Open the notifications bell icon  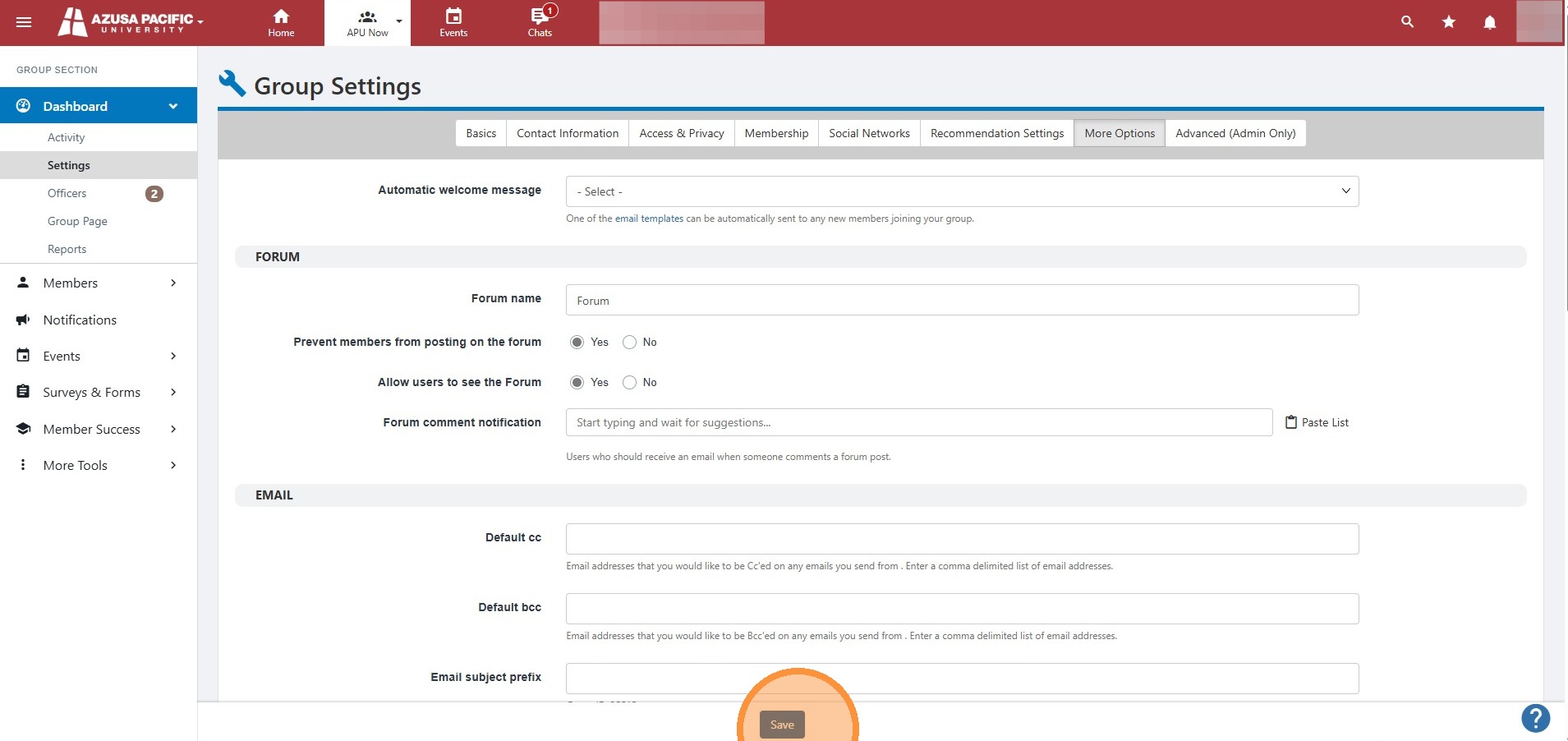pos(1490,22)
